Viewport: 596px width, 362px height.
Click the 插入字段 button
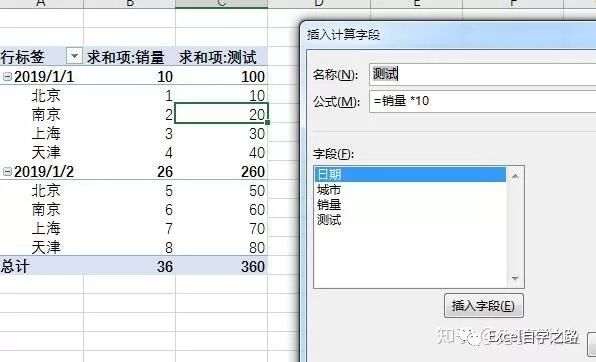483,305
